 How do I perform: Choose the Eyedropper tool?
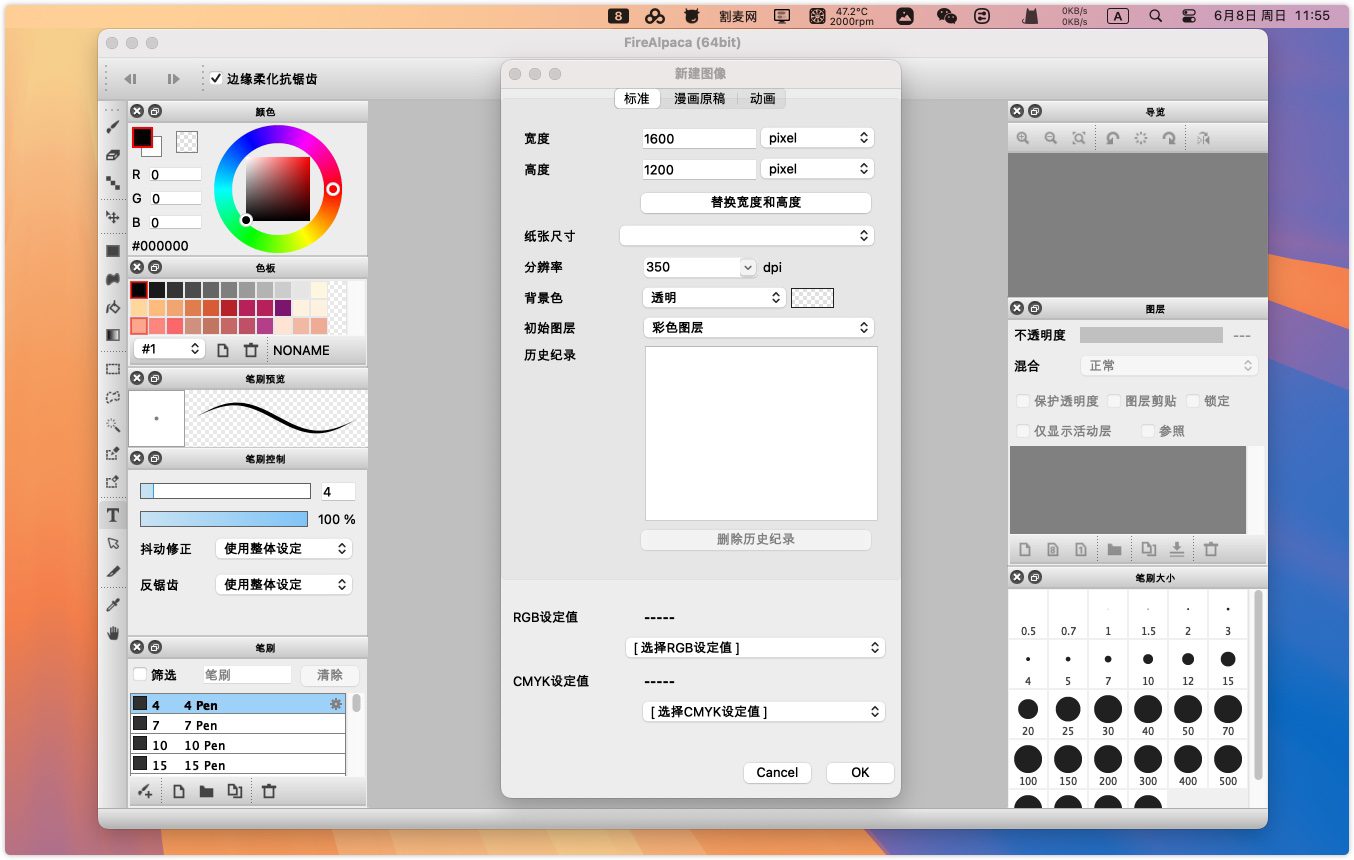113,605
